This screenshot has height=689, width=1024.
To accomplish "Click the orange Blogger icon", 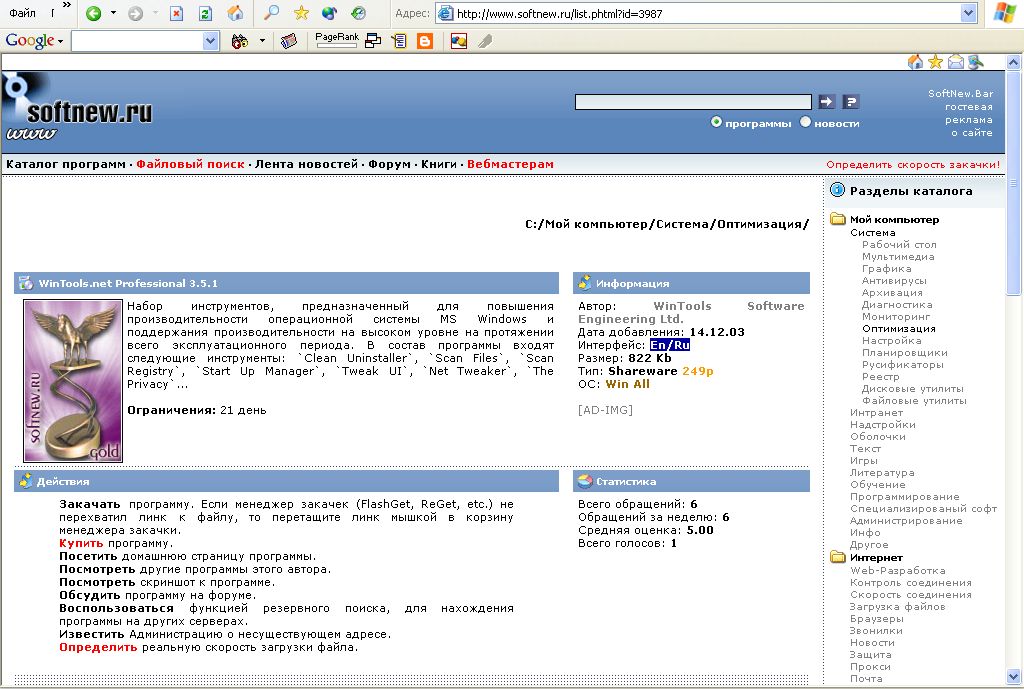I will coord(425,41).
